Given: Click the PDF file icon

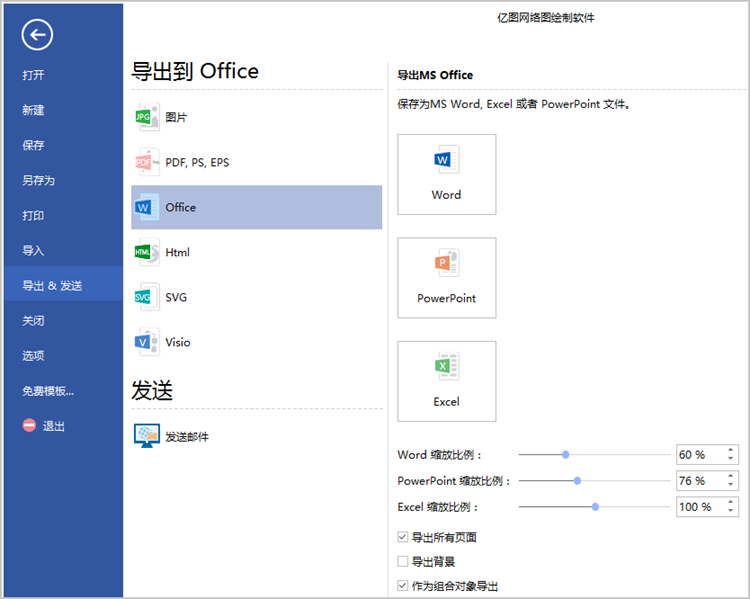Looking at the screenshot, I should coord(147,162).
